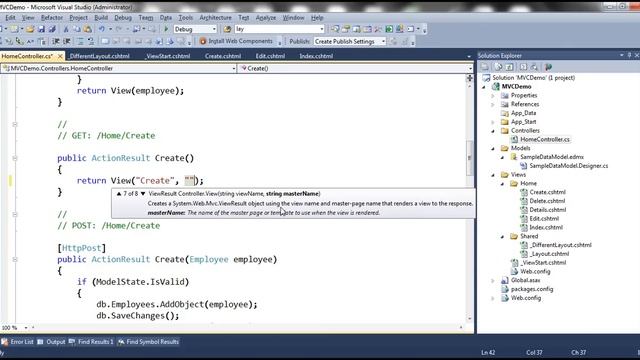640x360 pixels.
Task: Increase line indent via text editor toolbar
Action: pyautogui.click(x=67, y=41)
